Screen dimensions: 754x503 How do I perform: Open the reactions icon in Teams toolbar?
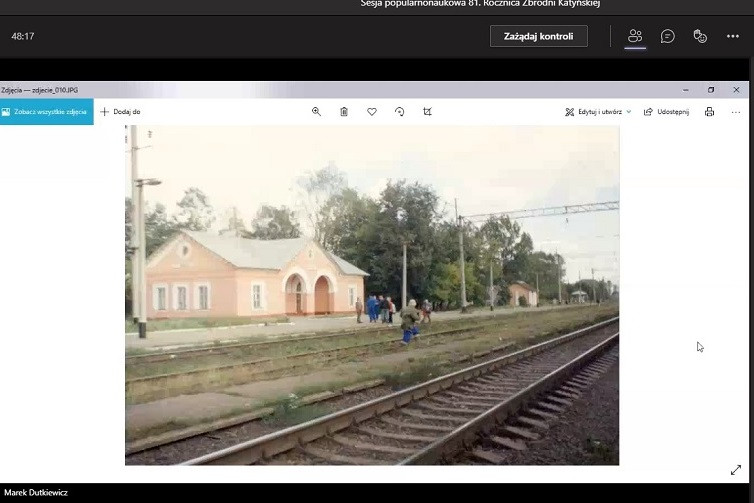point(700,36)
